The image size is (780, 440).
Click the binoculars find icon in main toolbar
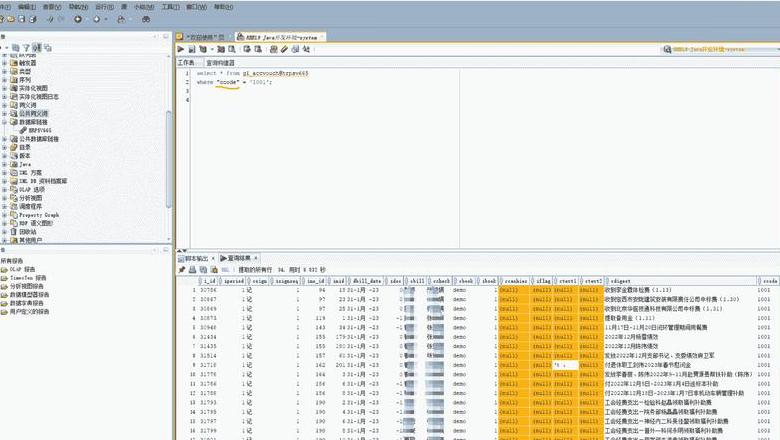click(x=146, y=19)
